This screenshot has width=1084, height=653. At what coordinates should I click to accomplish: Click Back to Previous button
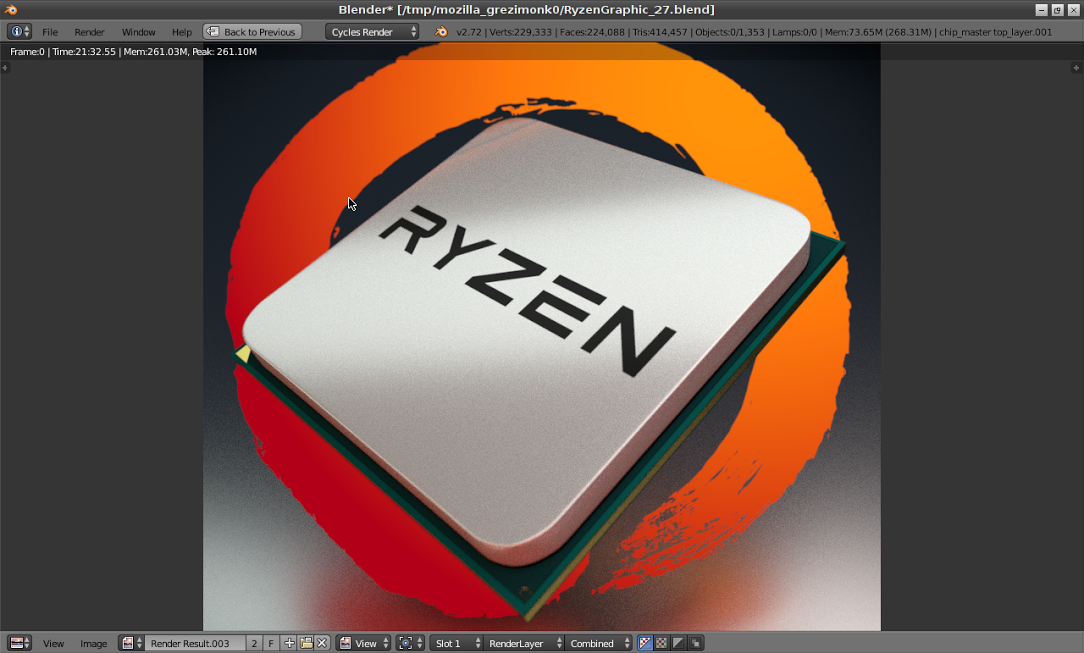252,32
